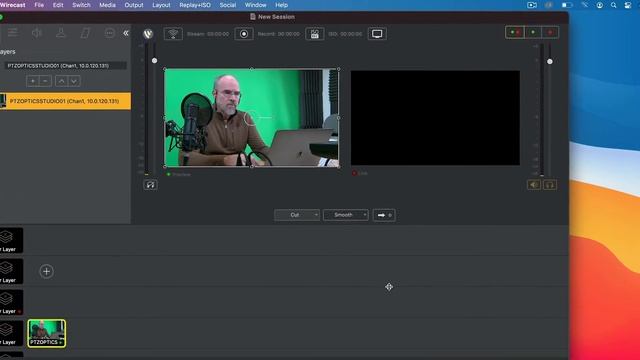Show both preview and live panes
Image resolution: width=640 pixels, height=360 pixels.
point(515,32)
